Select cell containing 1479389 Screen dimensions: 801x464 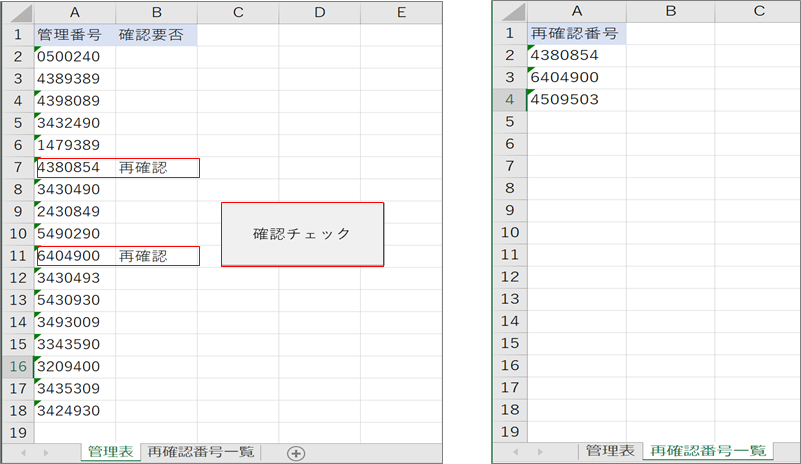(x=75, y=145)
